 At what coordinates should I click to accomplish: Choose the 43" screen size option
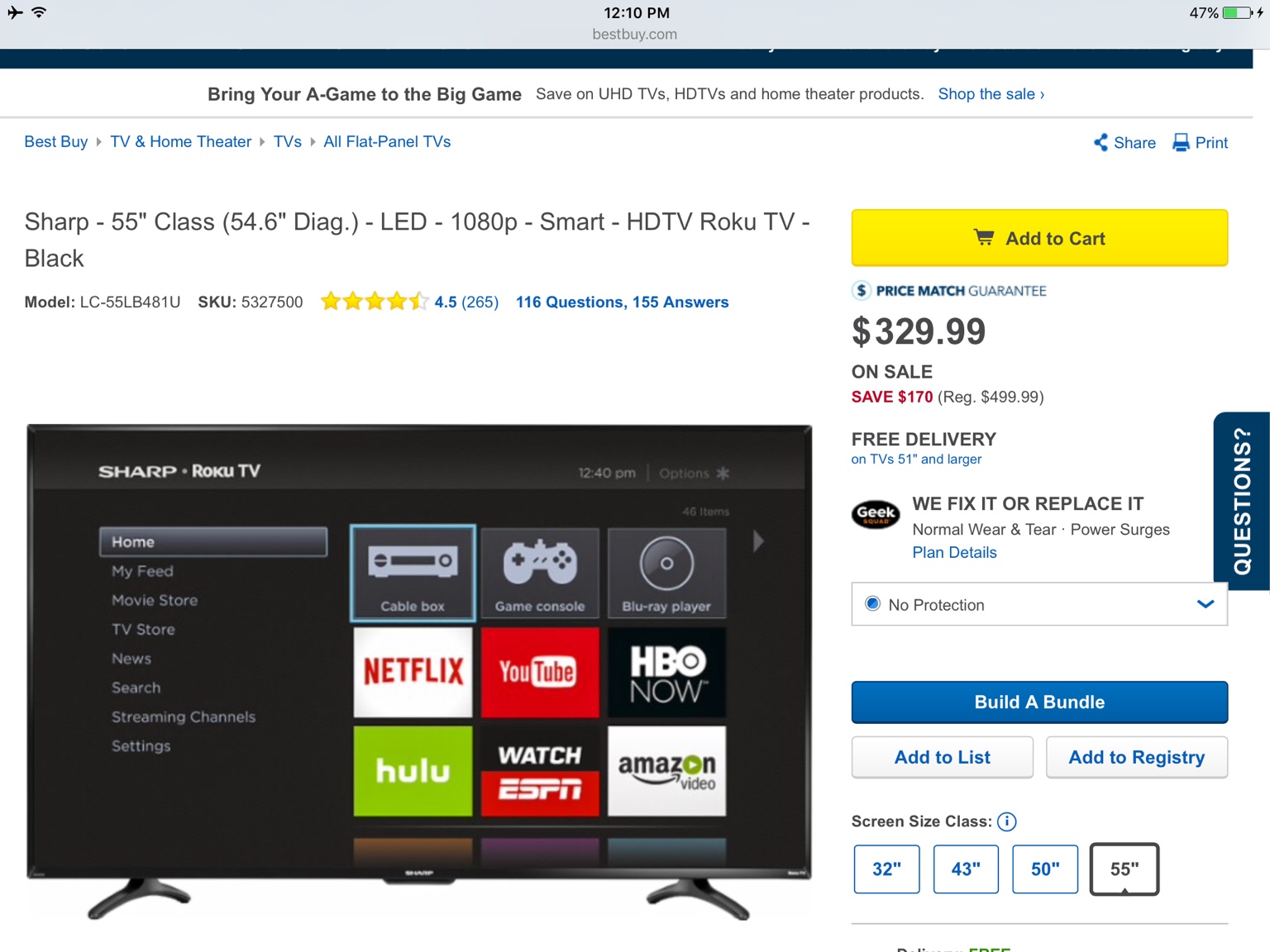[x=966, y=869]
